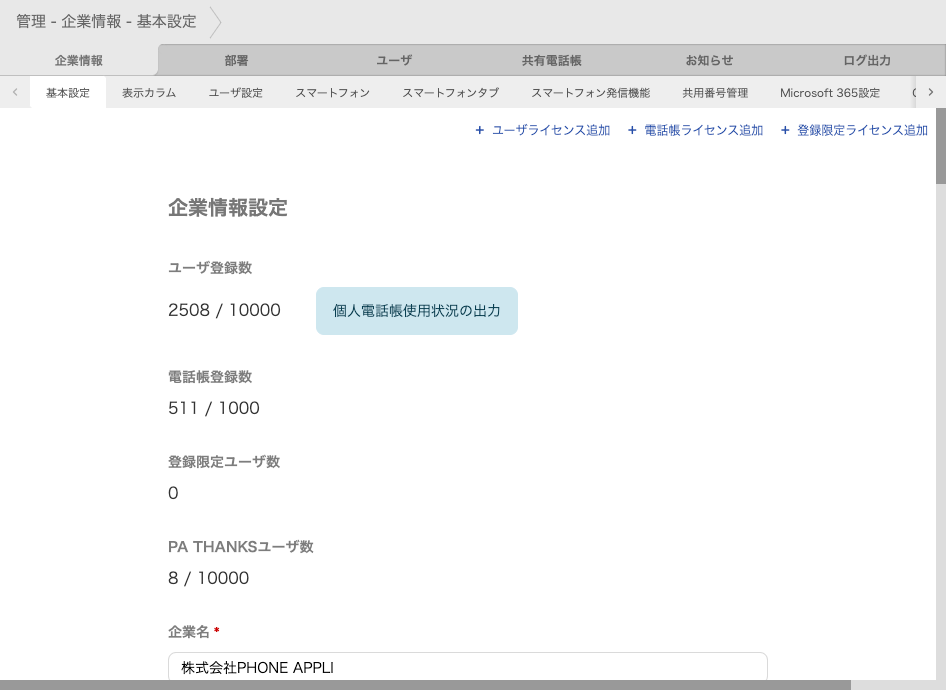Select the 企業情報 tab
The image size is (947, 690).
[x=78, y=60]
